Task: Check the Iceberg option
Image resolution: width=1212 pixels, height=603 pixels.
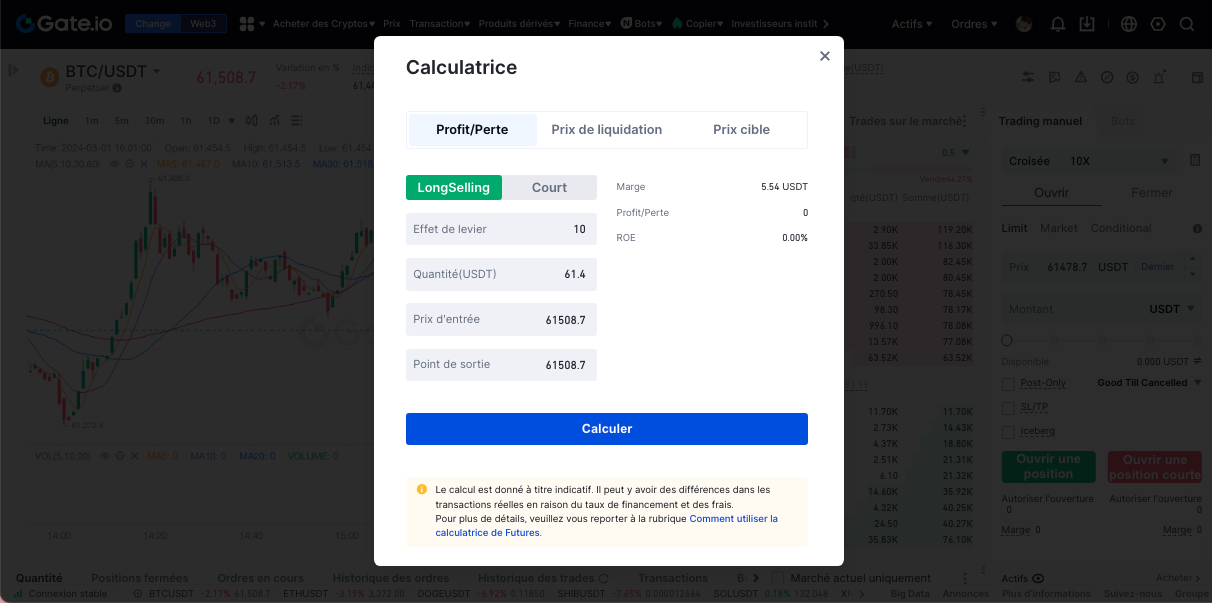Action: point(1008,431)
